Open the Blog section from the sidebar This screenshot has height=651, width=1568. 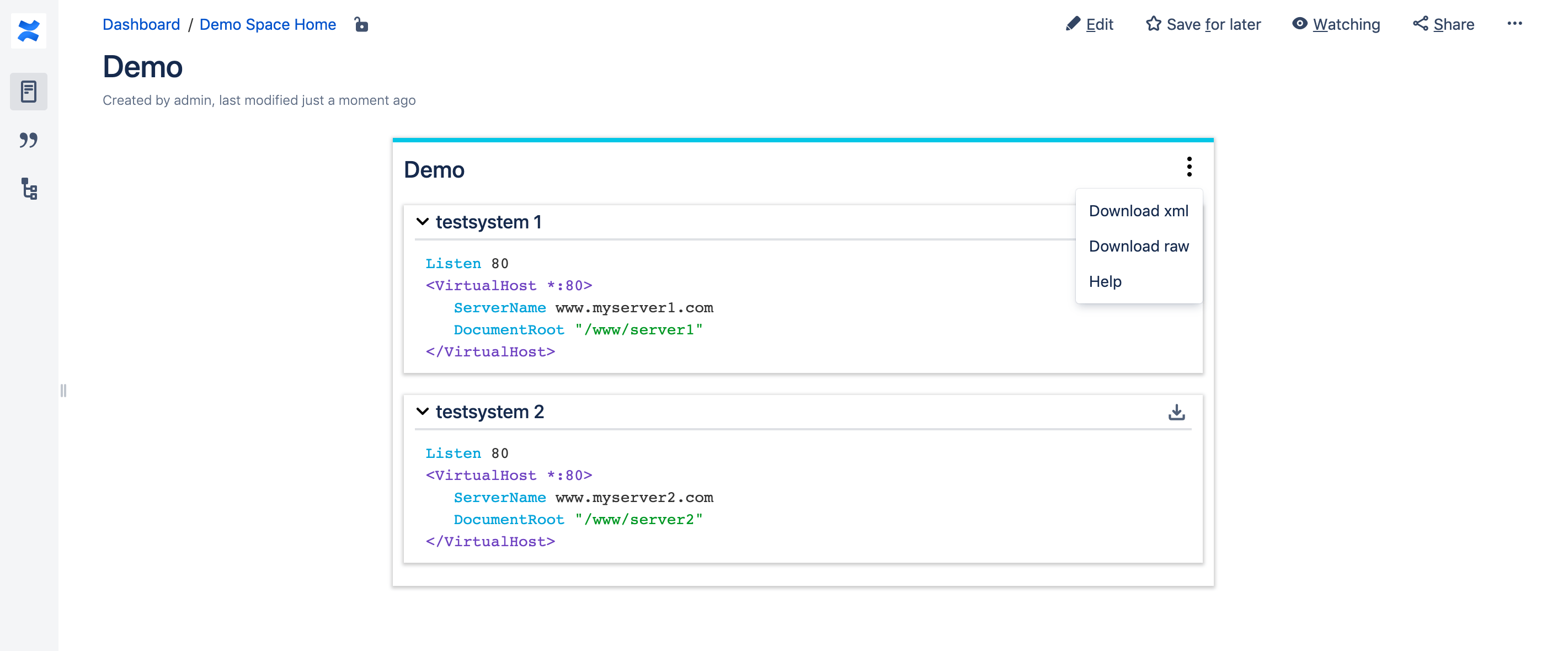tap(28, 140)
